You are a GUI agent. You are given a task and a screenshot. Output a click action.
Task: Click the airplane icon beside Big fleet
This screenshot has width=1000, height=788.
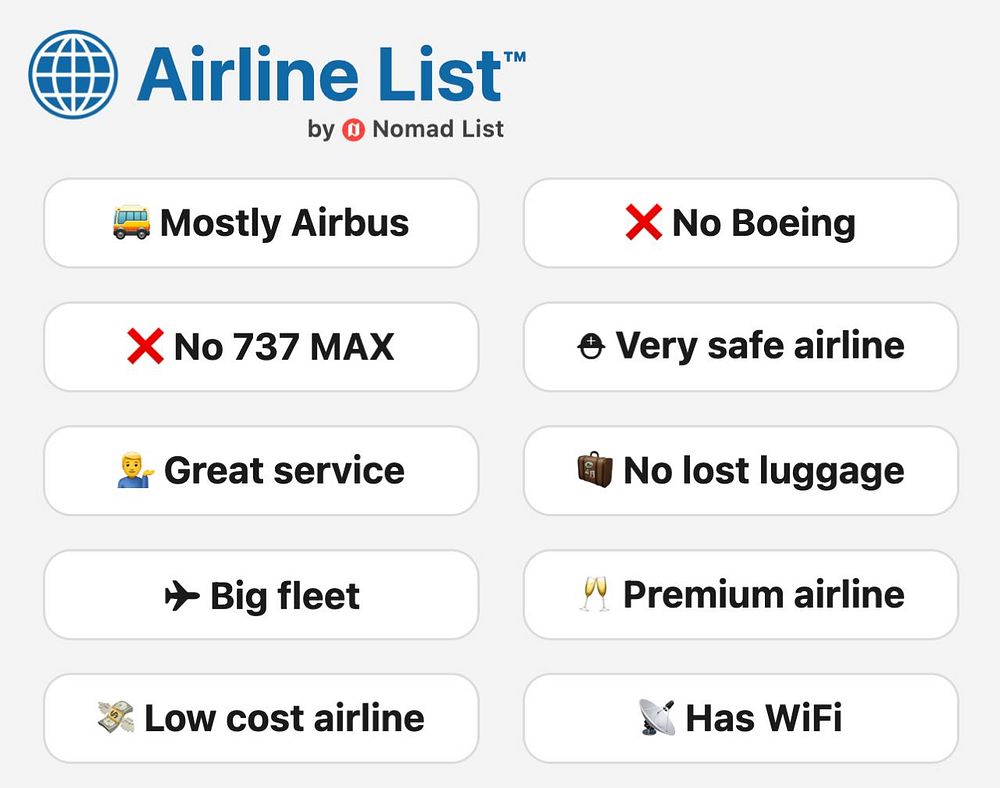(181, 596)
